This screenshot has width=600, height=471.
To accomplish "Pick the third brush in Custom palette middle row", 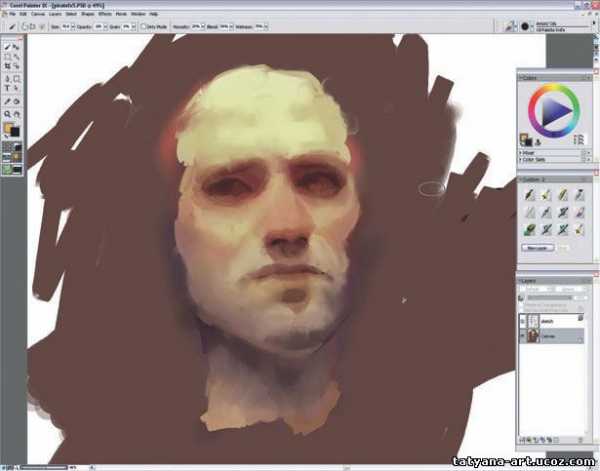I will pyautogui.click(x=563, y=212).
